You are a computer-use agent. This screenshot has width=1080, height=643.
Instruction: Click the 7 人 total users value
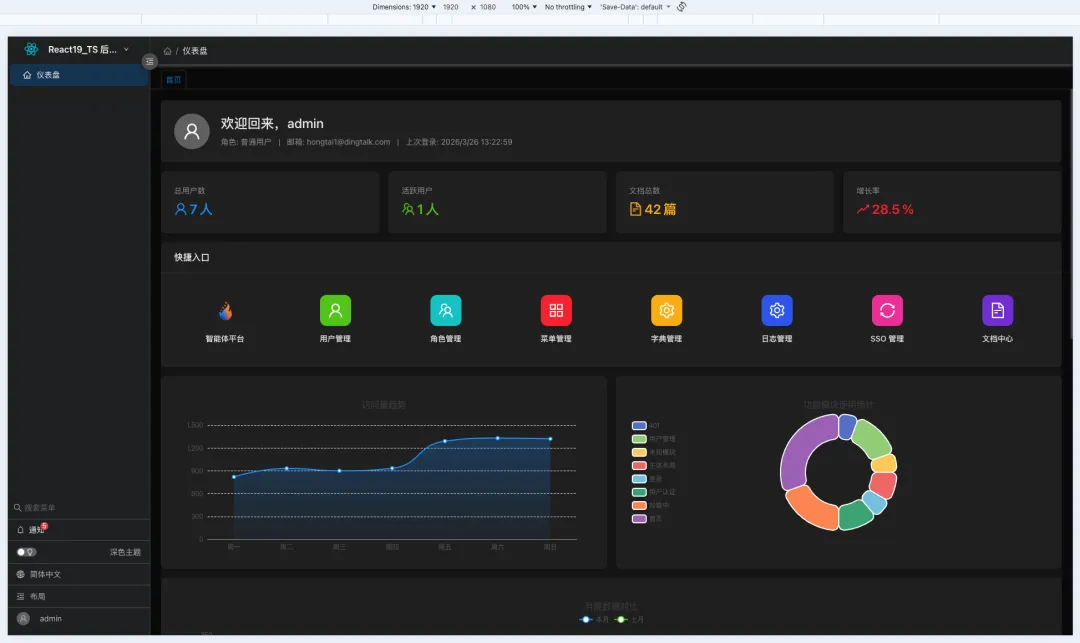(x=200, y=209)
